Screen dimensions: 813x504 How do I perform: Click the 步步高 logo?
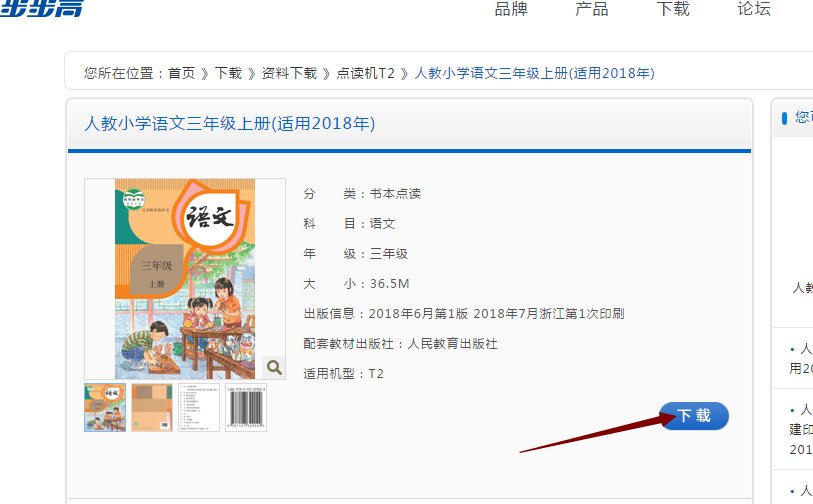coord(41,8)
